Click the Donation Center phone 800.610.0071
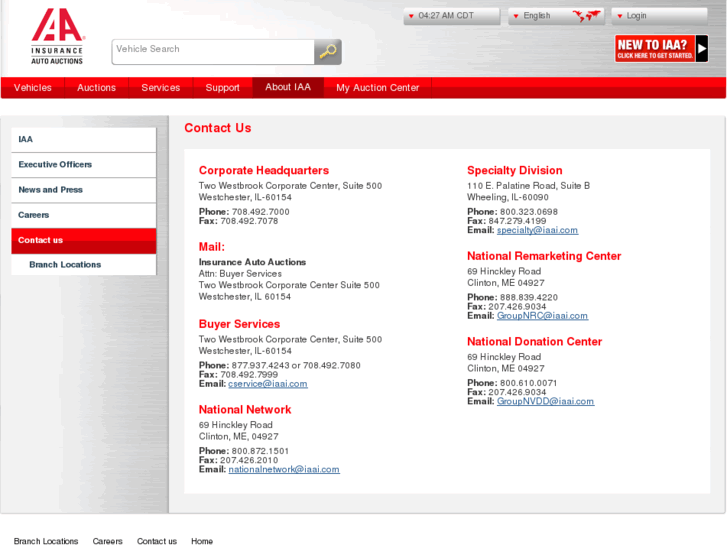The height and width of the screenshot is (545, 727). coord(528,383)
